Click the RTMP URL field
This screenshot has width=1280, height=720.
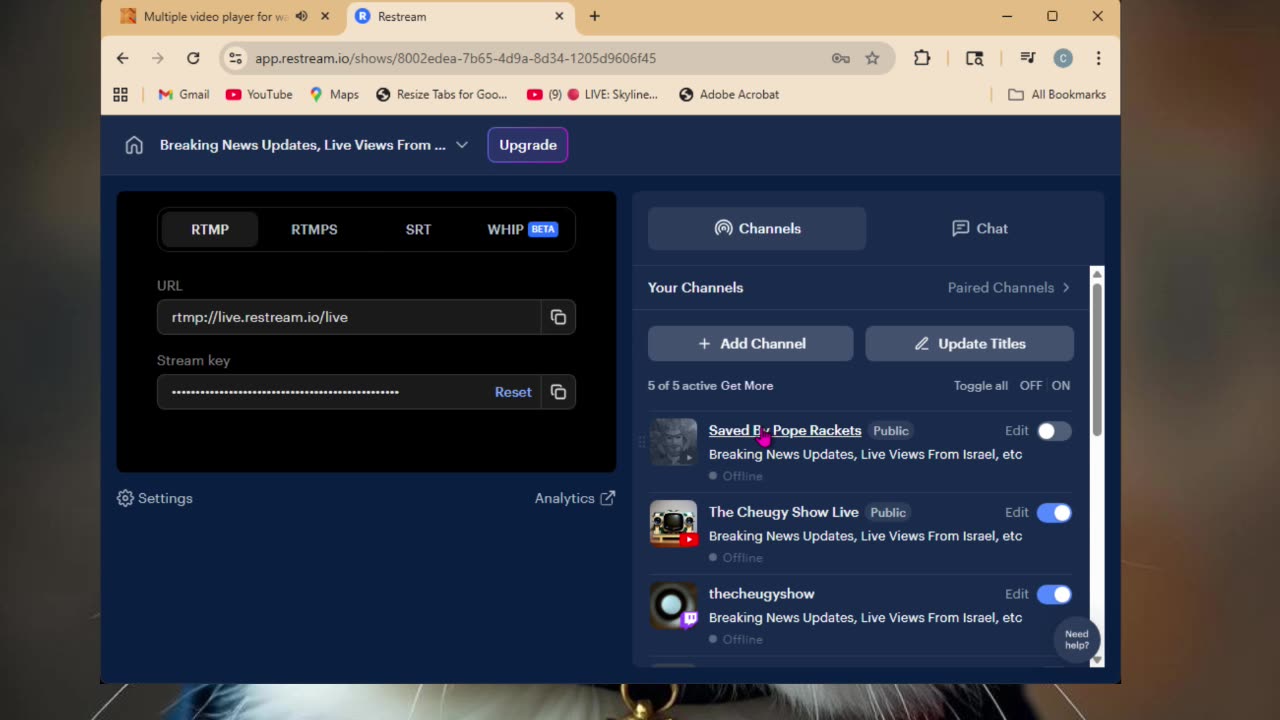pos(349,317)
